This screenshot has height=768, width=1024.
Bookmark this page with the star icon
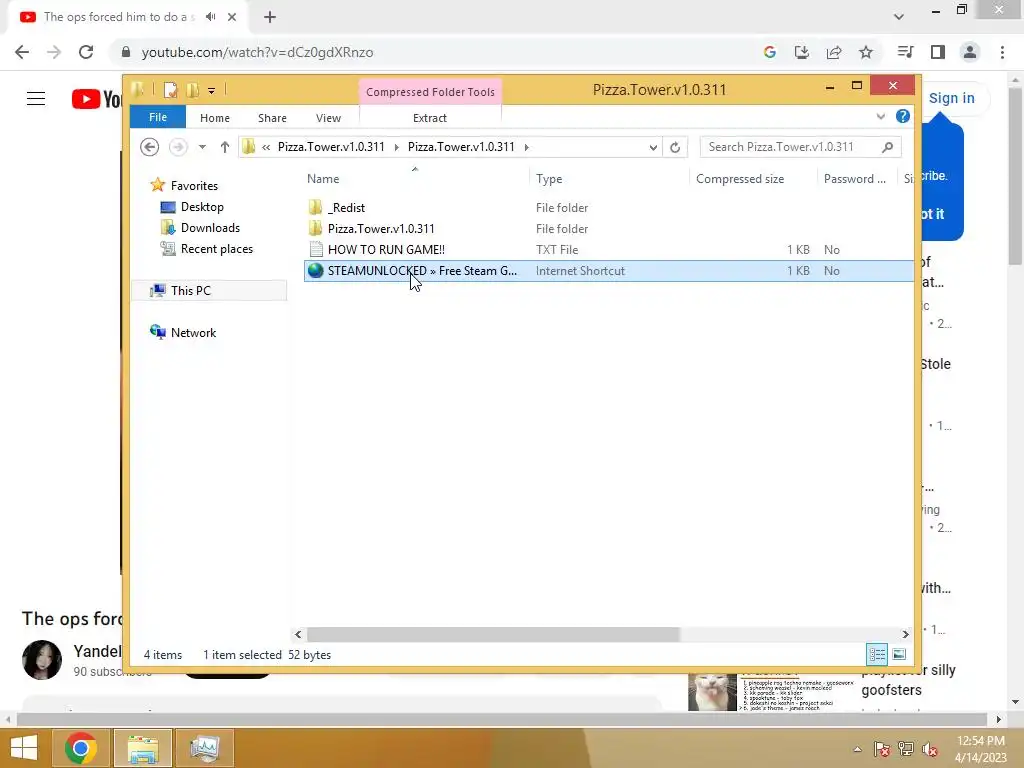[x=866, y=52]
